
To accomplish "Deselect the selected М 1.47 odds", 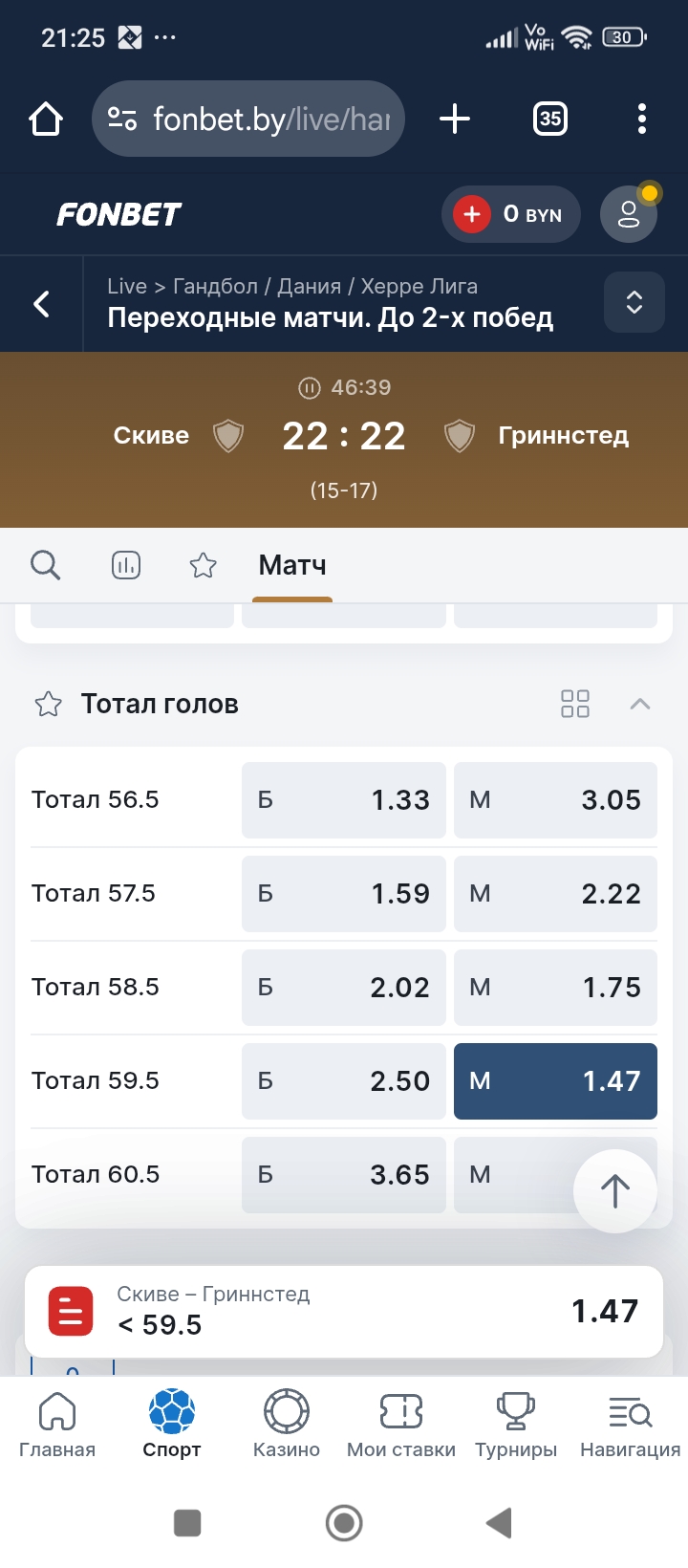I will click(x=555, y=1081).
